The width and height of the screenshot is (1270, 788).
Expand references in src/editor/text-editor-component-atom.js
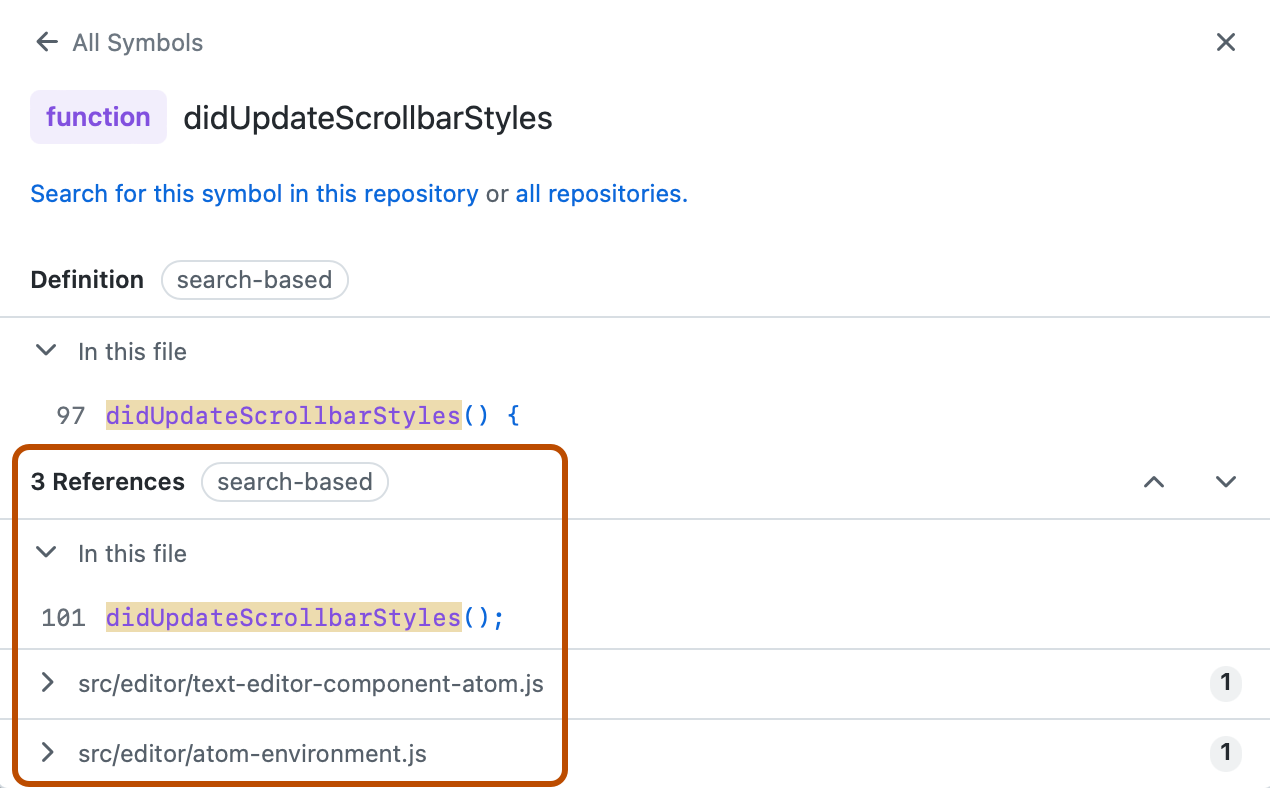(x=46, y=683)
